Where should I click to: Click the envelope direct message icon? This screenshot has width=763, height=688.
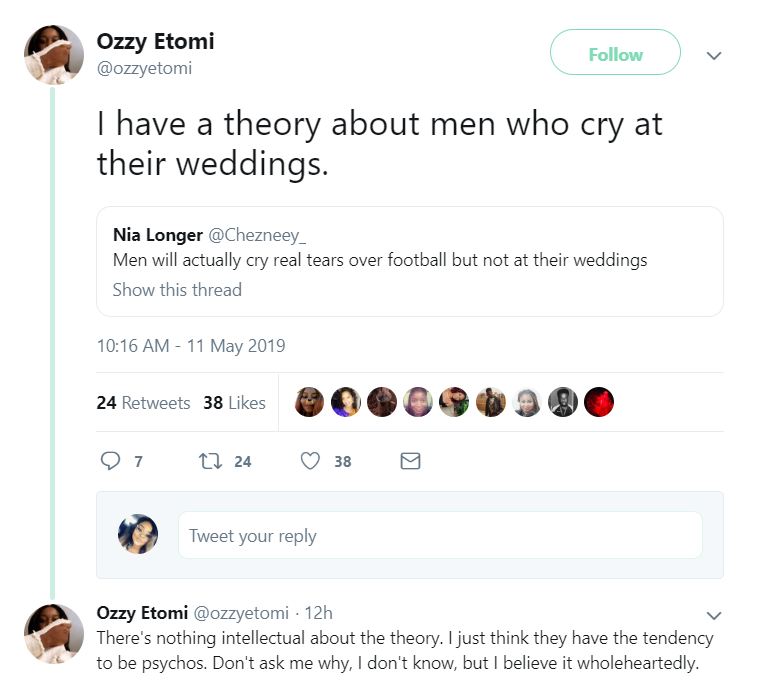pos(410,461)
